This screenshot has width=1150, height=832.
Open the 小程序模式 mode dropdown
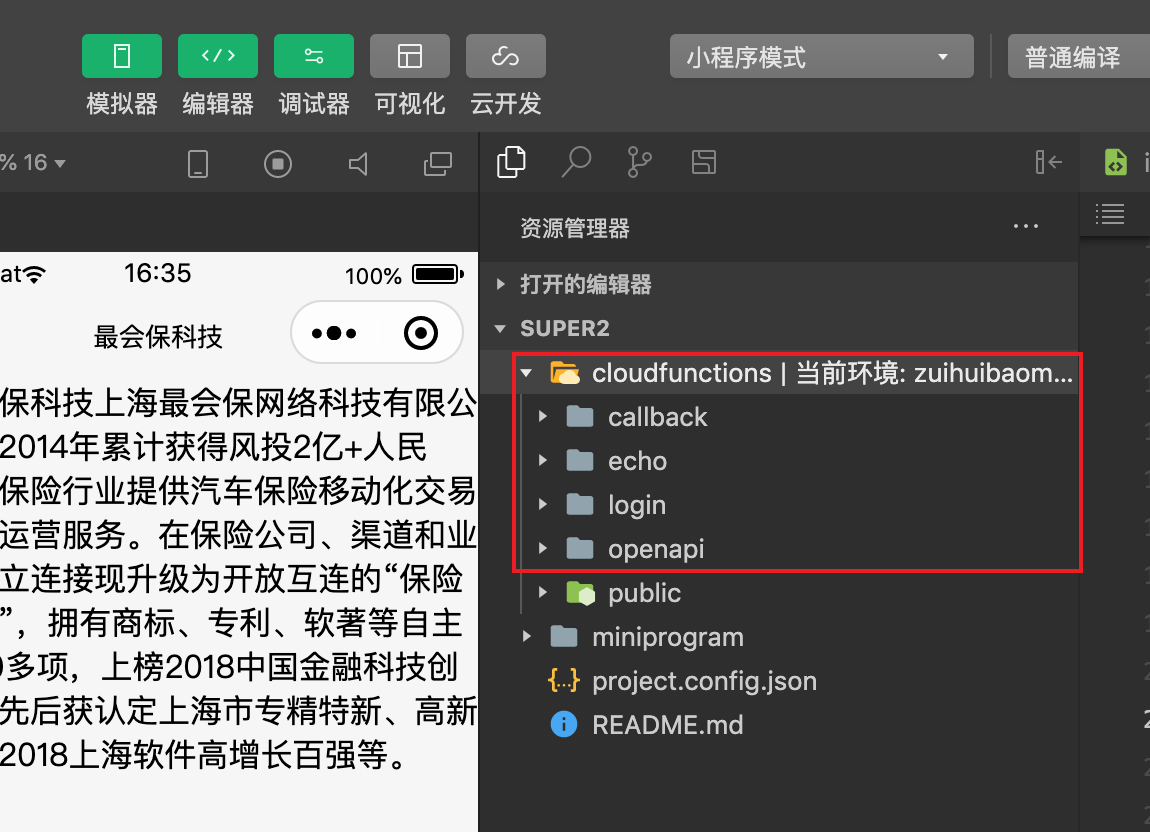coord(821,56)
